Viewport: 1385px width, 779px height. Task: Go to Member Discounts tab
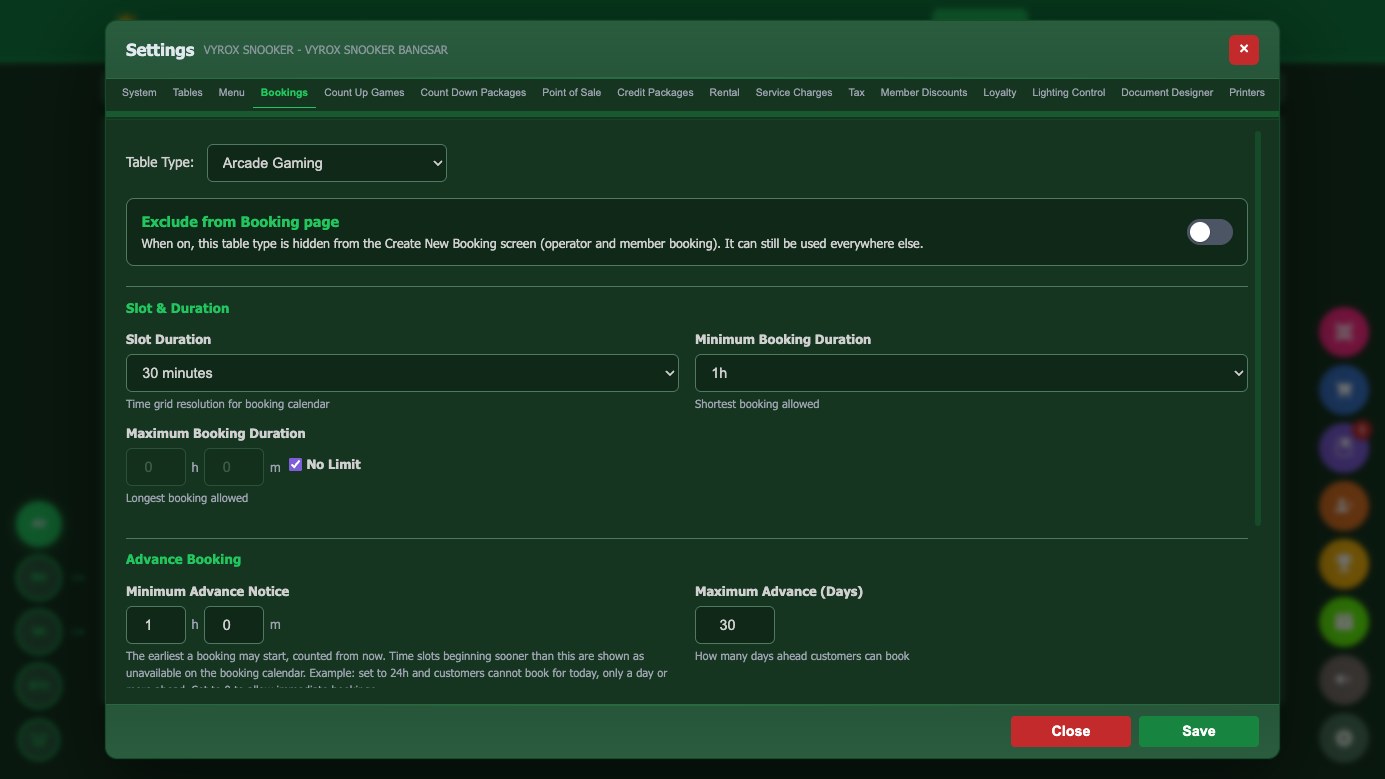coord(923,92)
